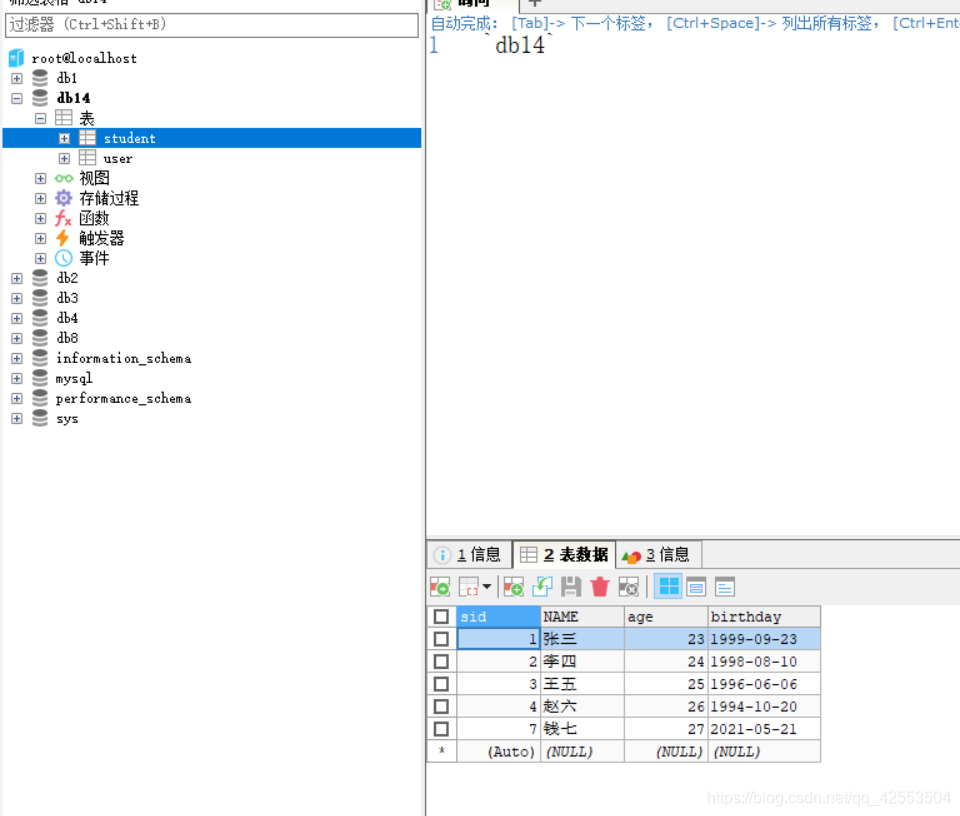Click the user table icon
Image resolution: width=960 pixels, height=816 pixels.
pyautogui.click(x=88, y=158)
